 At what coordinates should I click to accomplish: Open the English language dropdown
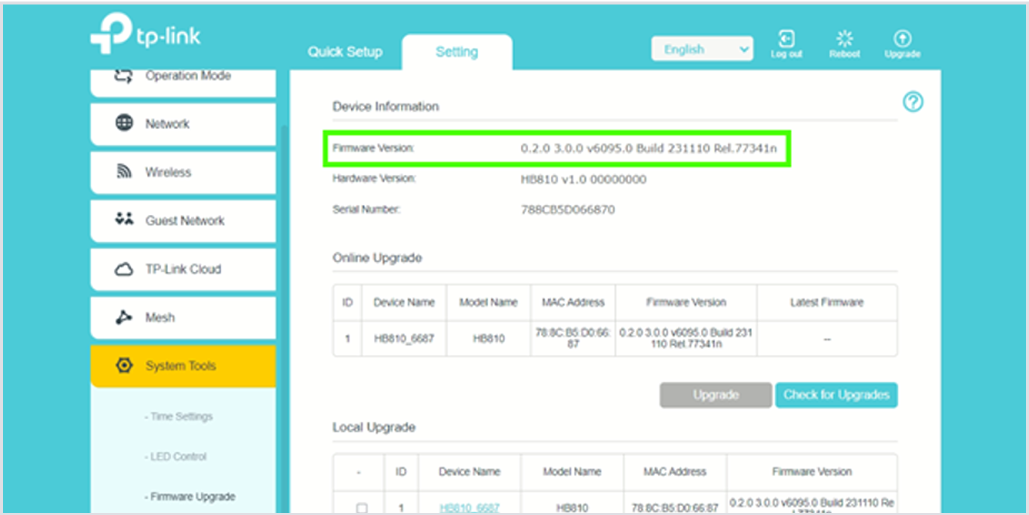pos(702,49)
